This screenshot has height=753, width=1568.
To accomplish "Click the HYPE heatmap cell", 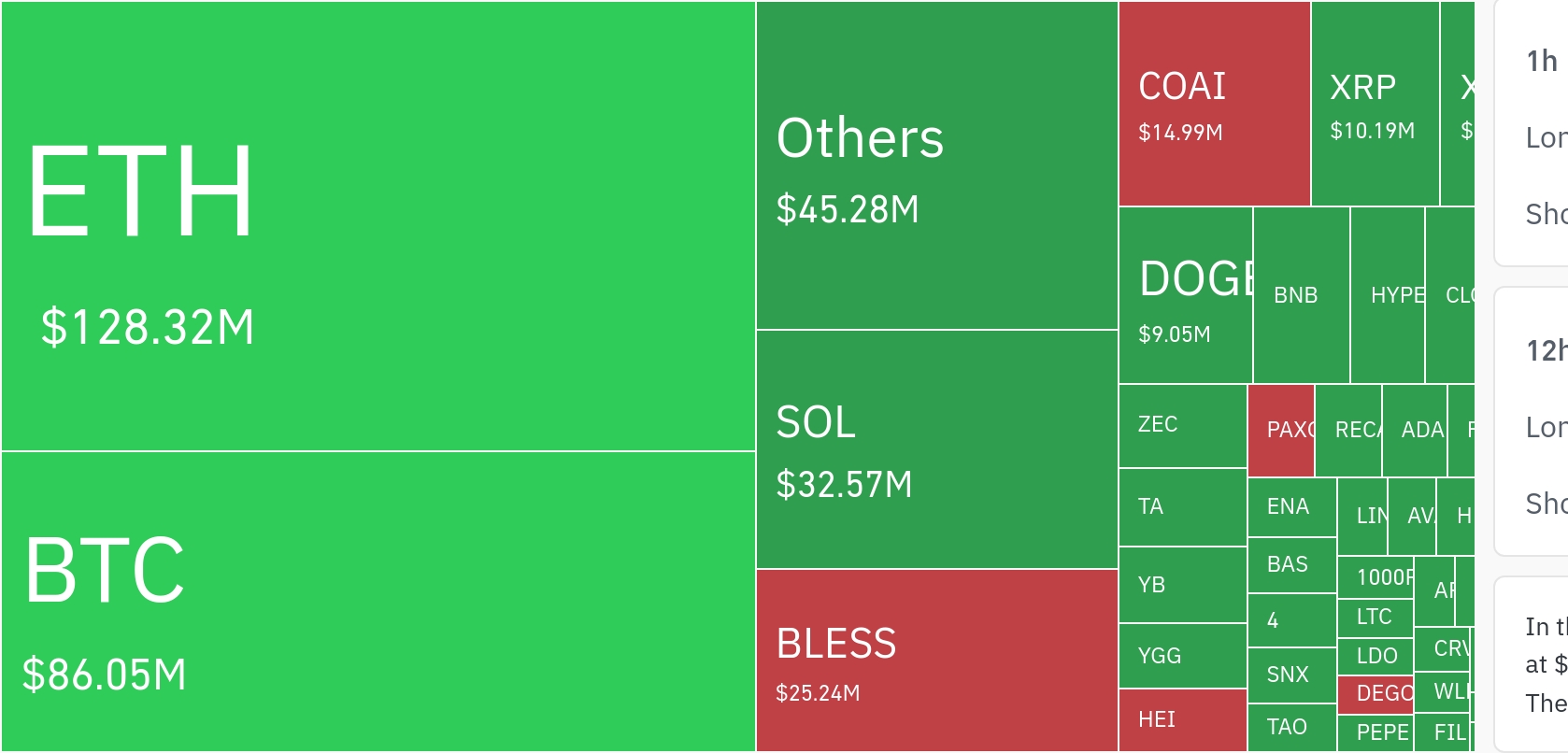I will (x=1388, y=295).
